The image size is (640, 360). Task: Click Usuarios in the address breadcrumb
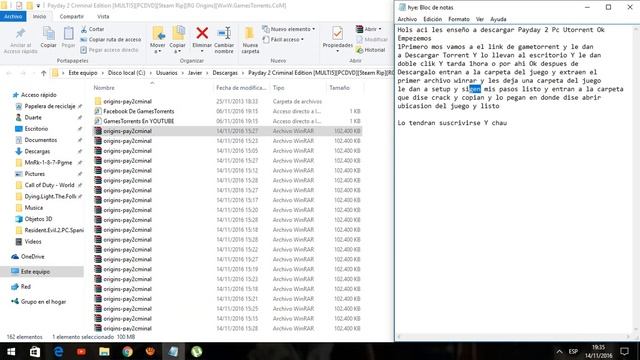(167, 73)
